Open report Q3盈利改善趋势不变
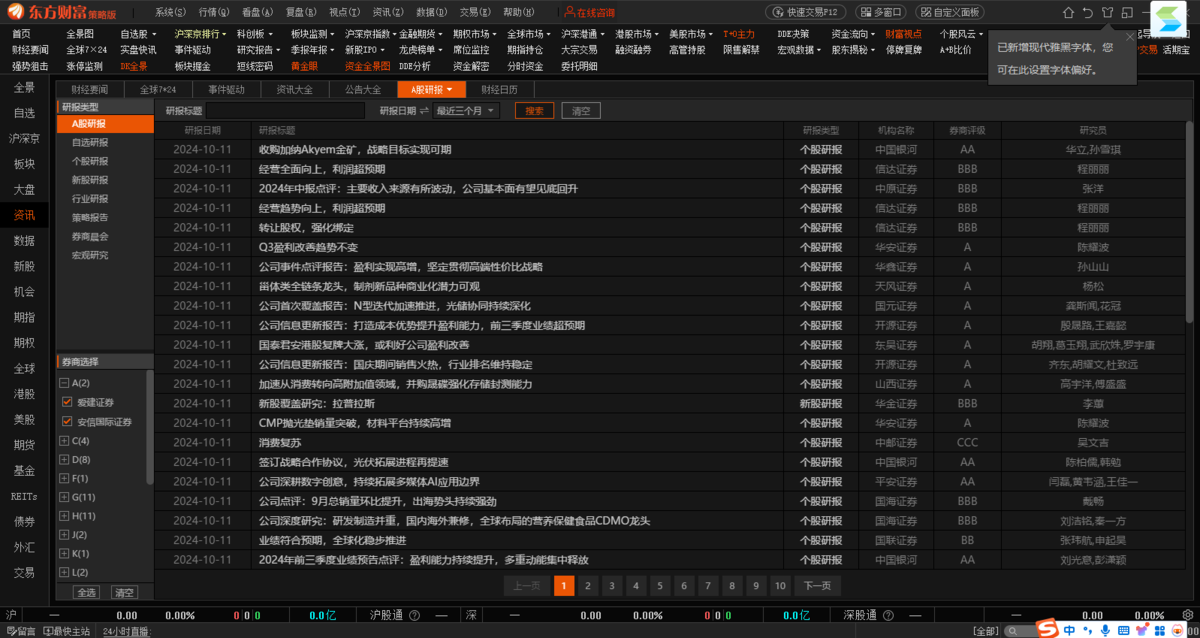Viewport: 1200px width, 638px height. coord(308,247)
